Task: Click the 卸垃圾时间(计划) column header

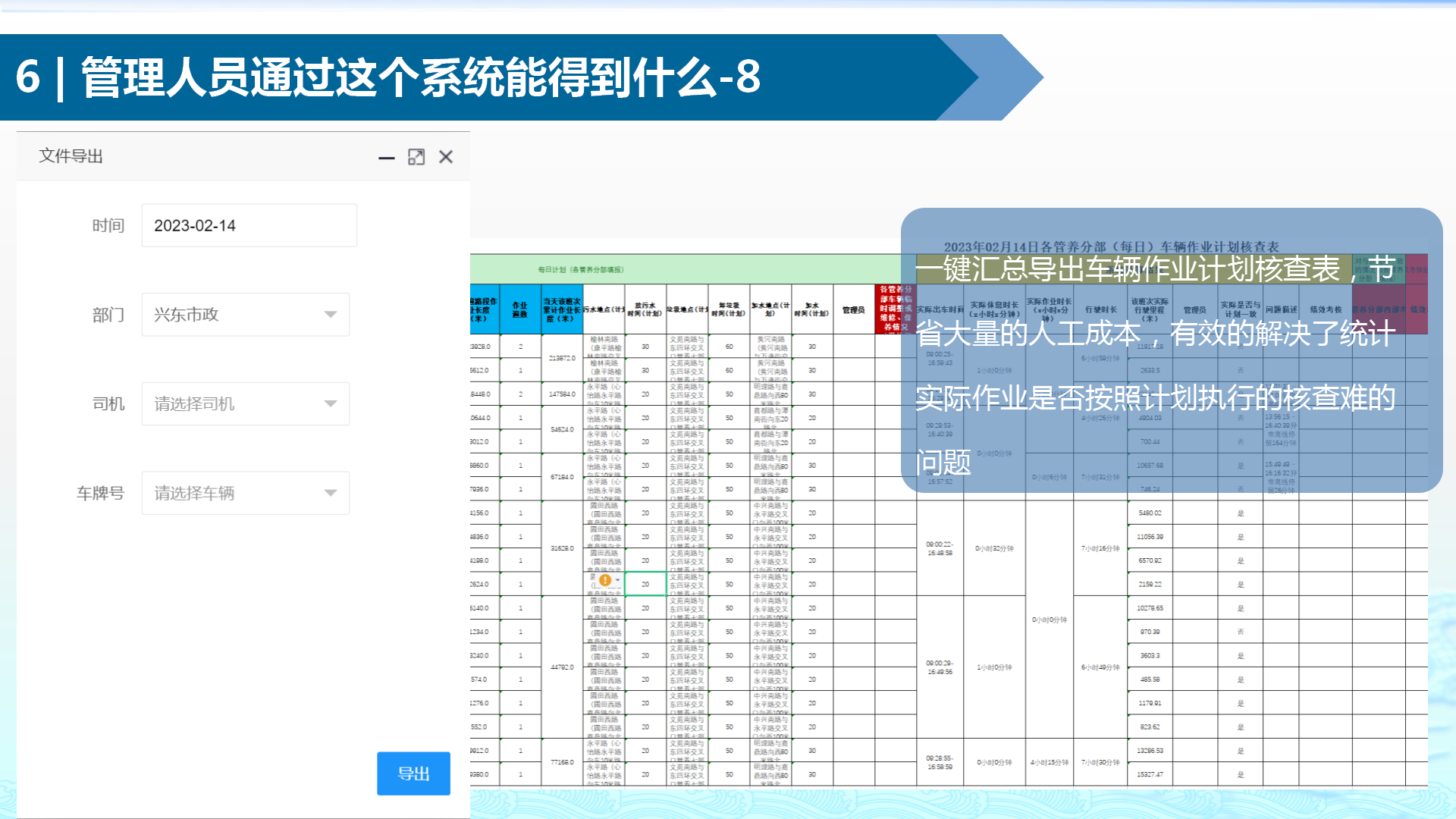Action: click(729, 309)
